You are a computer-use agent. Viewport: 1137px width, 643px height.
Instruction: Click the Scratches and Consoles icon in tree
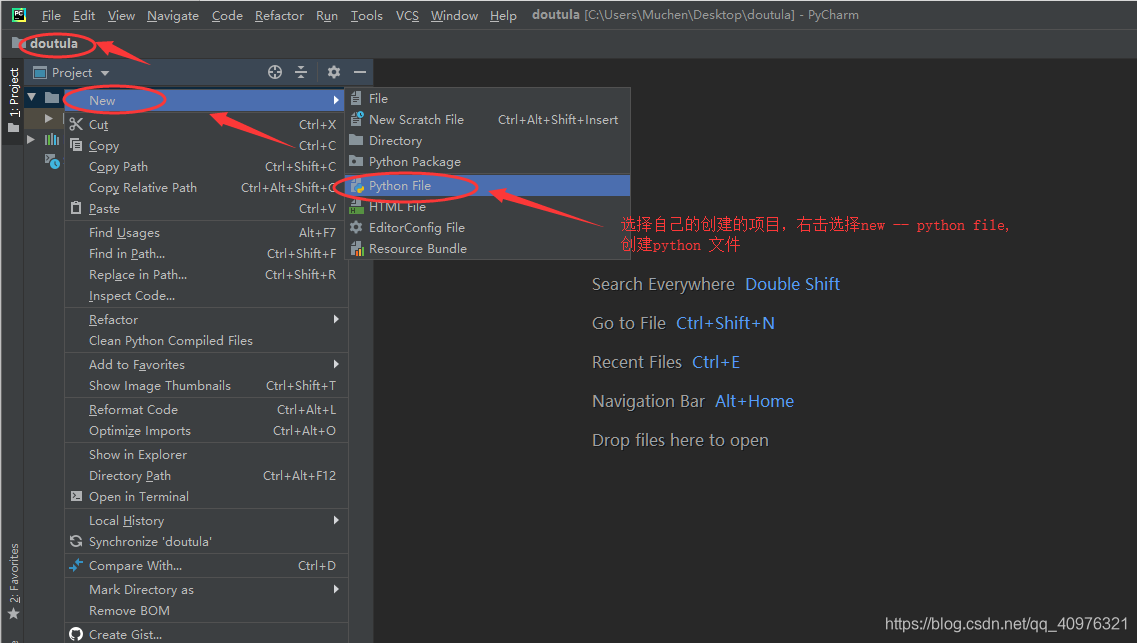tap(52, 160)
